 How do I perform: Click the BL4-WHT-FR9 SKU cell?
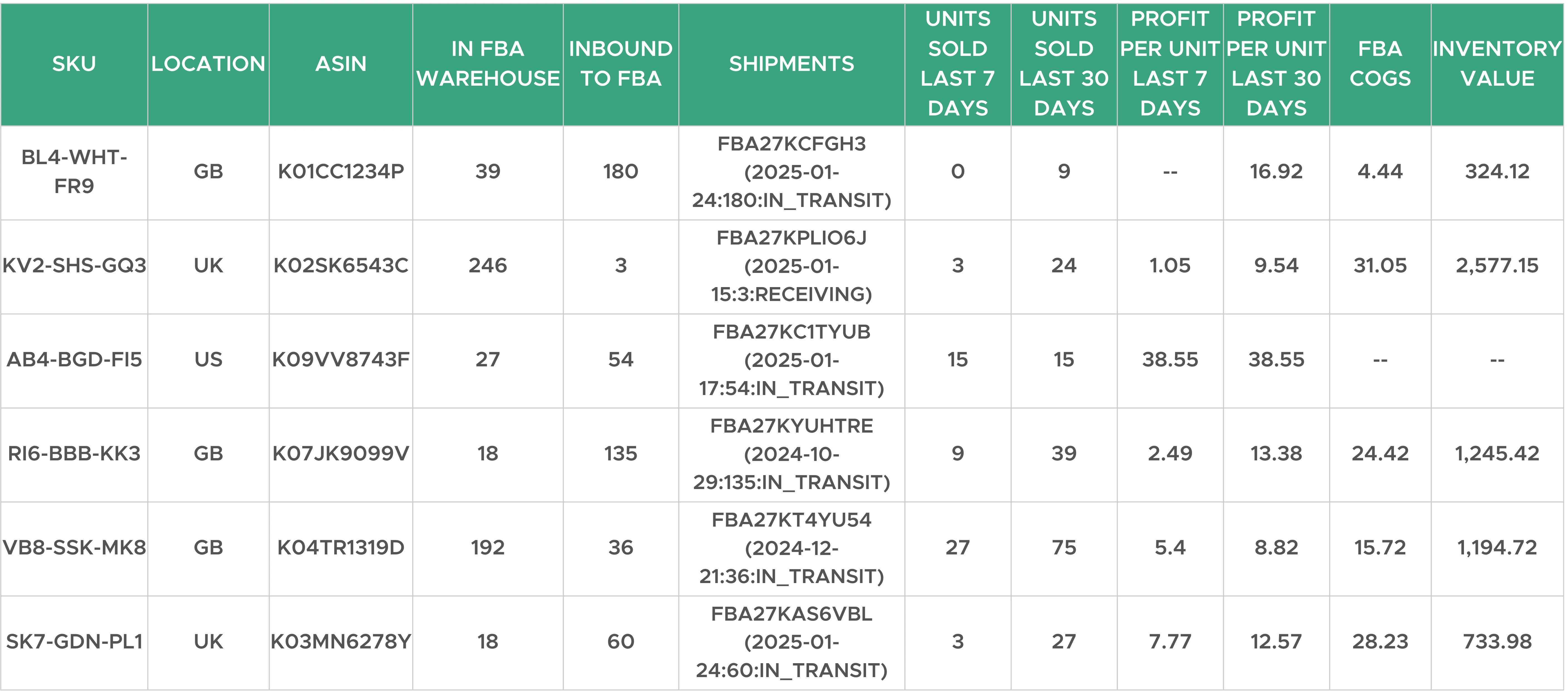74,172
